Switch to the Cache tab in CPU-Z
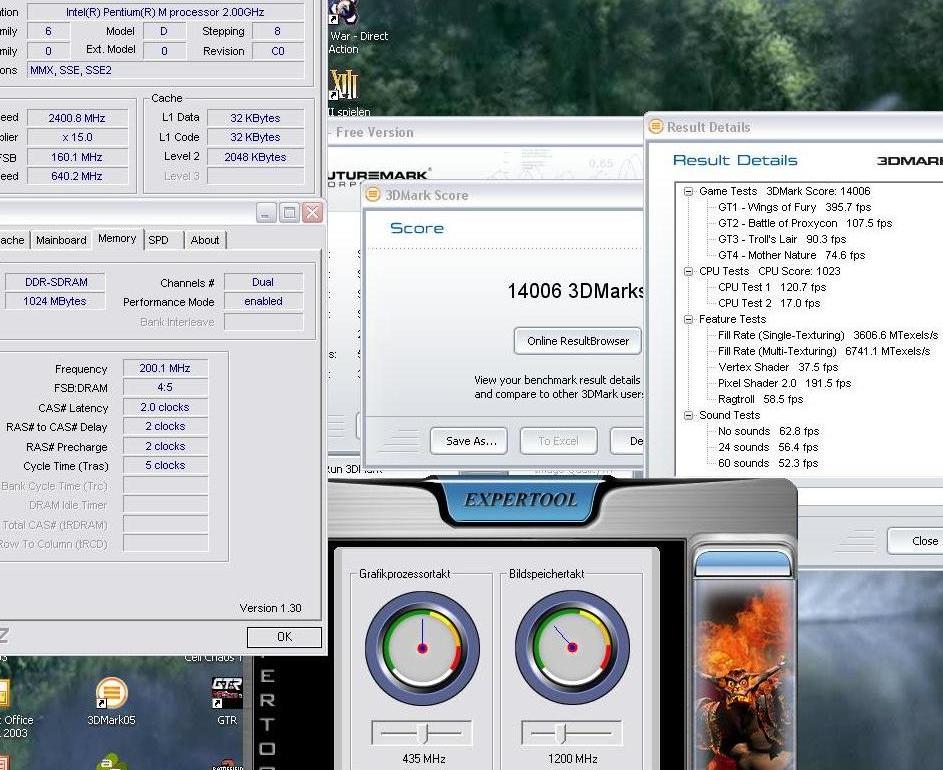This screenshot has width=943, height=770. click(13, 240)
